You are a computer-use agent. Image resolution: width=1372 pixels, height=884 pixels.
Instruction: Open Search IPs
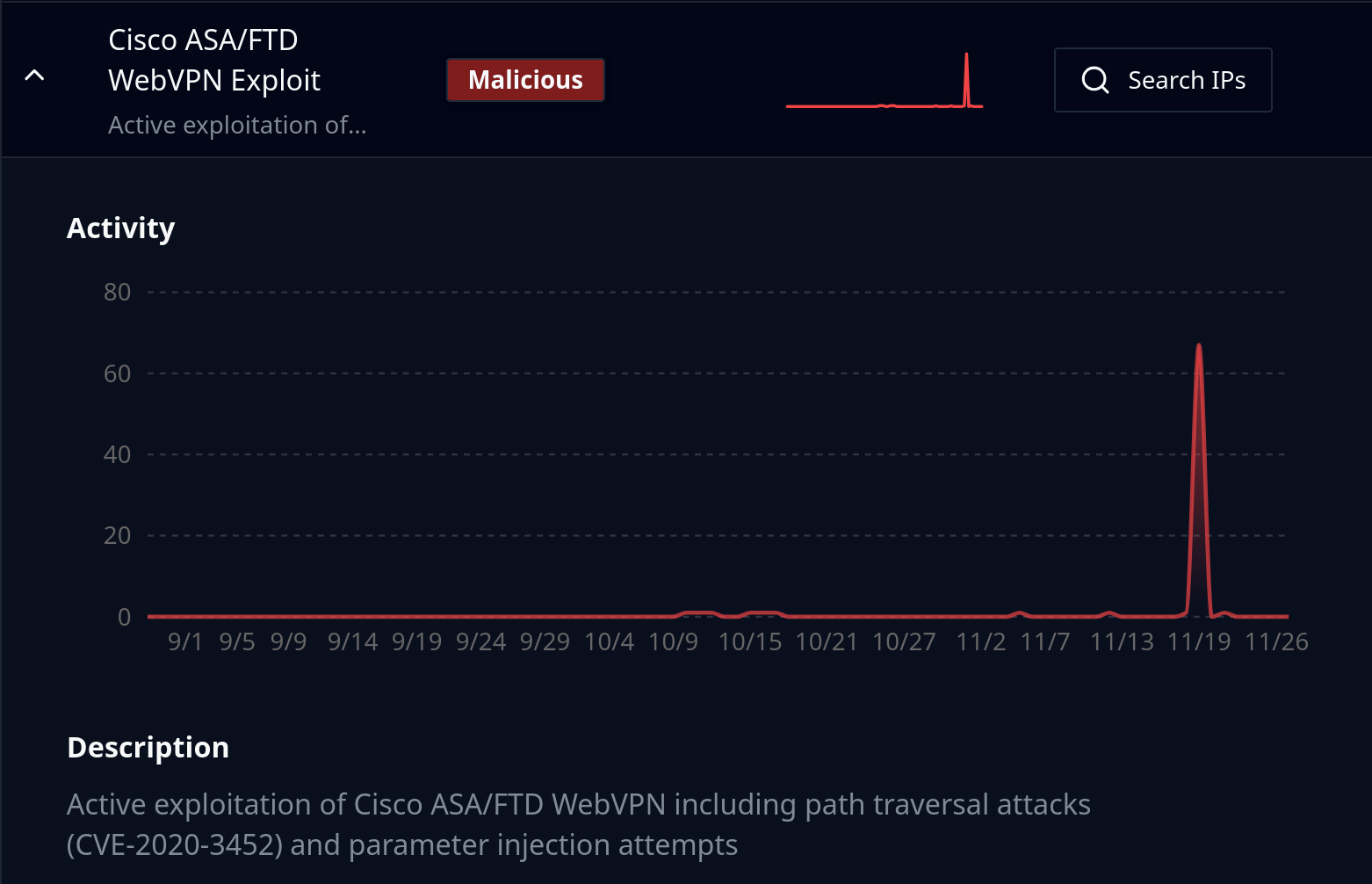pos(1162,79)
